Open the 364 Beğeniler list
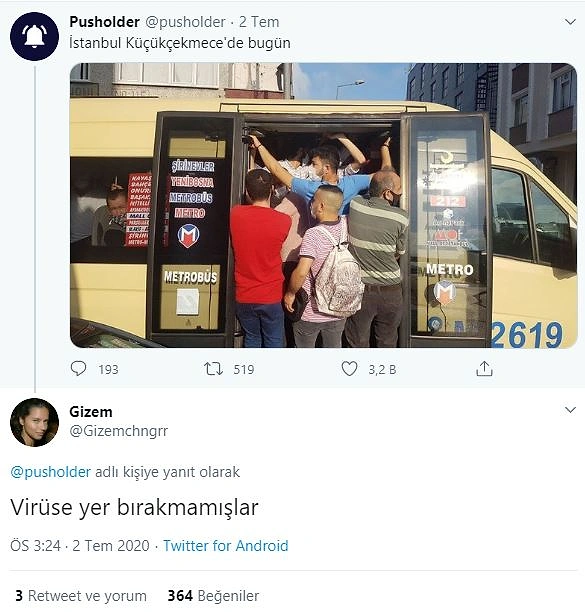This screenshot has height=612, width=585. [213, 596]
